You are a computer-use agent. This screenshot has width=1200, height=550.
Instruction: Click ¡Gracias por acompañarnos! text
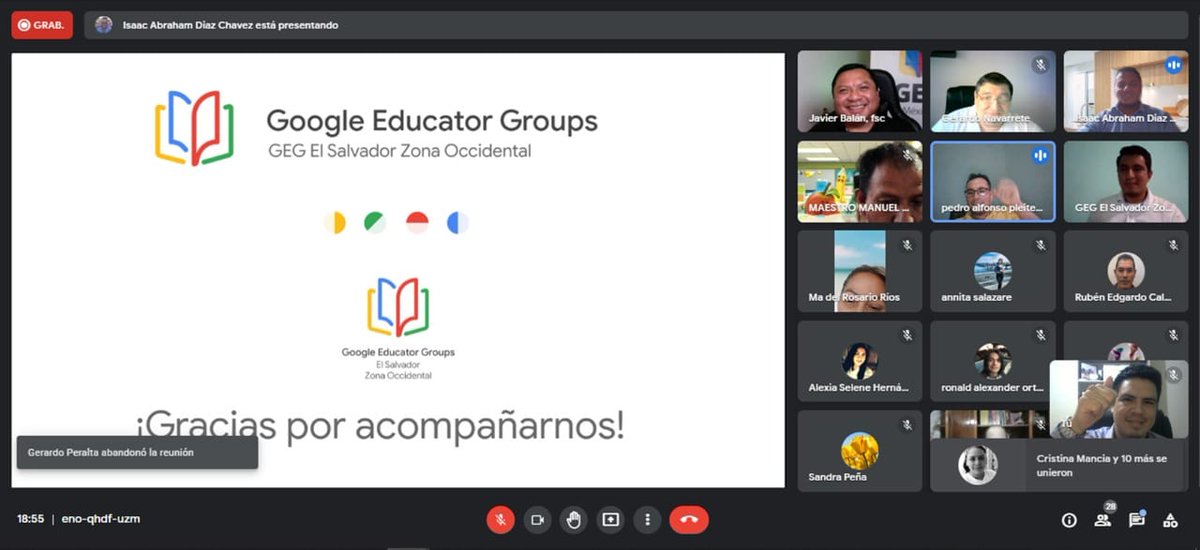(x=380, y=425)
